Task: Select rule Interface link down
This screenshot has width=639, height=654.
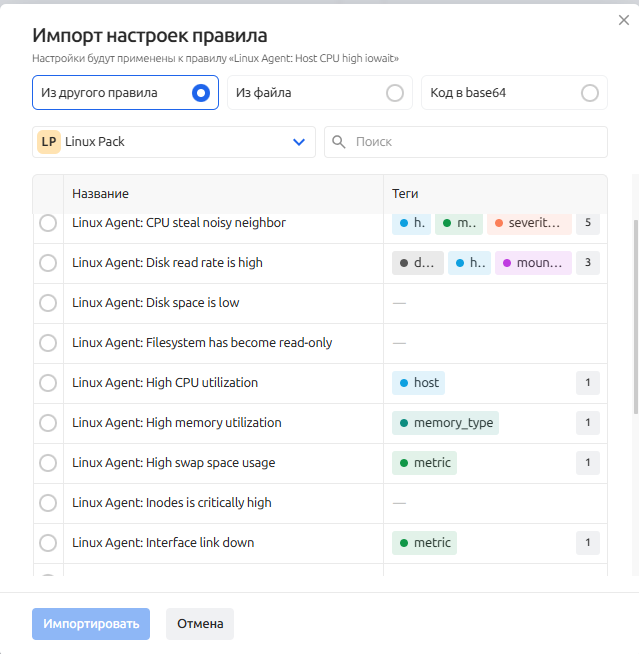Action: click(x=48, y=543)
